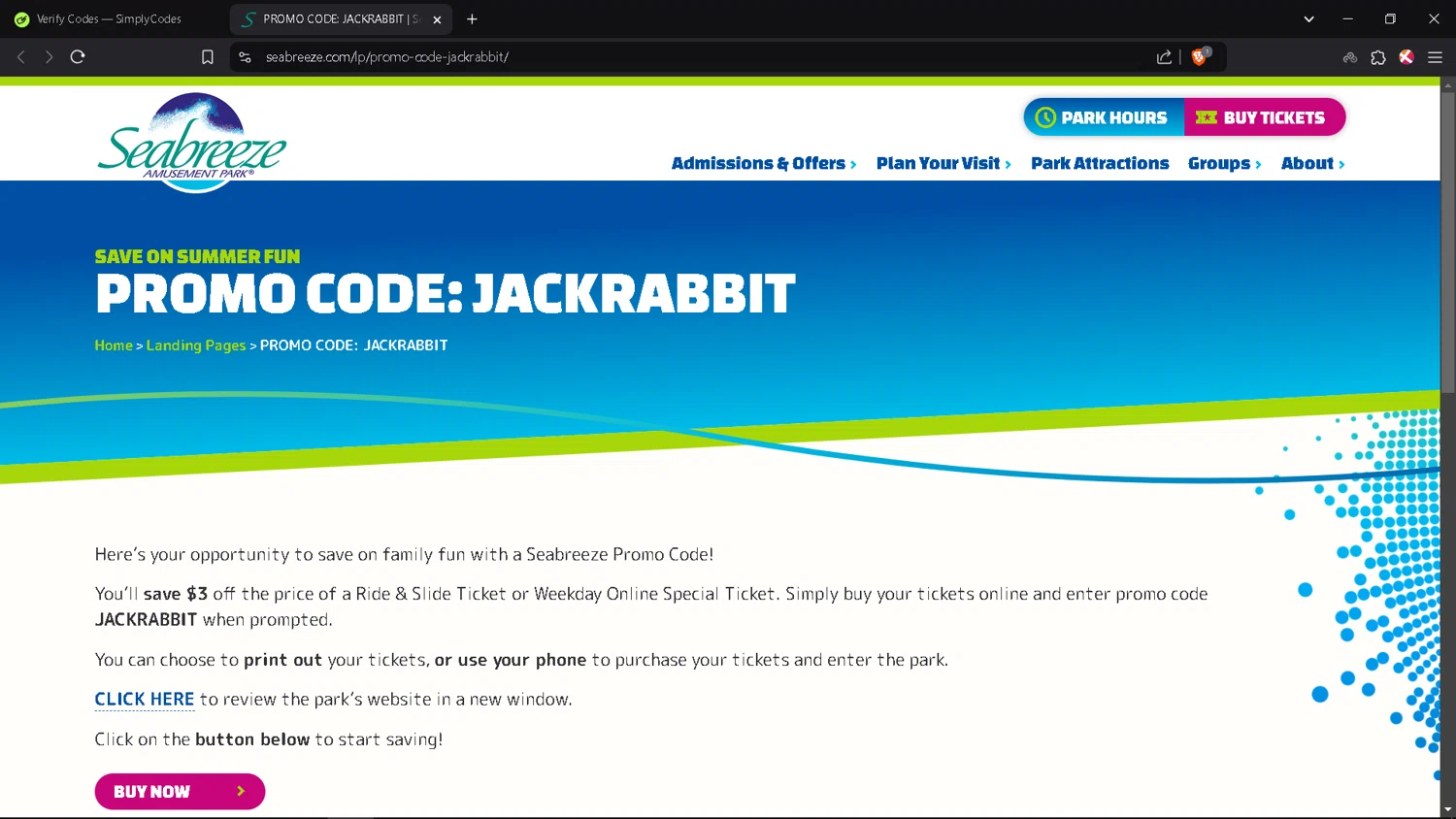The height and width of the screenshot is (819, 1456).
Task: Click the page vertical scrollbar thumb
Action: coord(1447,243)
